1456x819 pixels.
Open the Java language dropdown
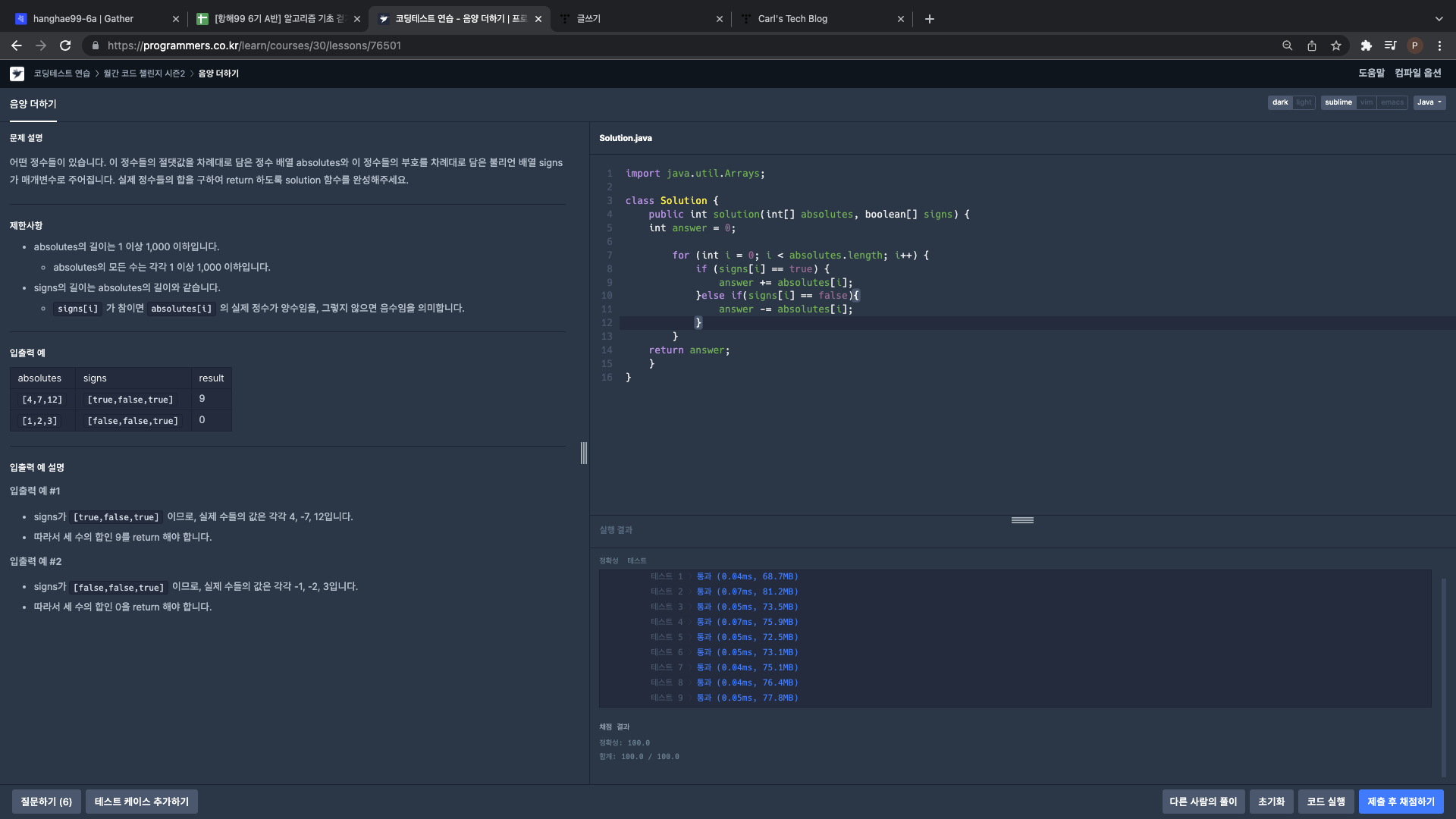[1429, 102]
